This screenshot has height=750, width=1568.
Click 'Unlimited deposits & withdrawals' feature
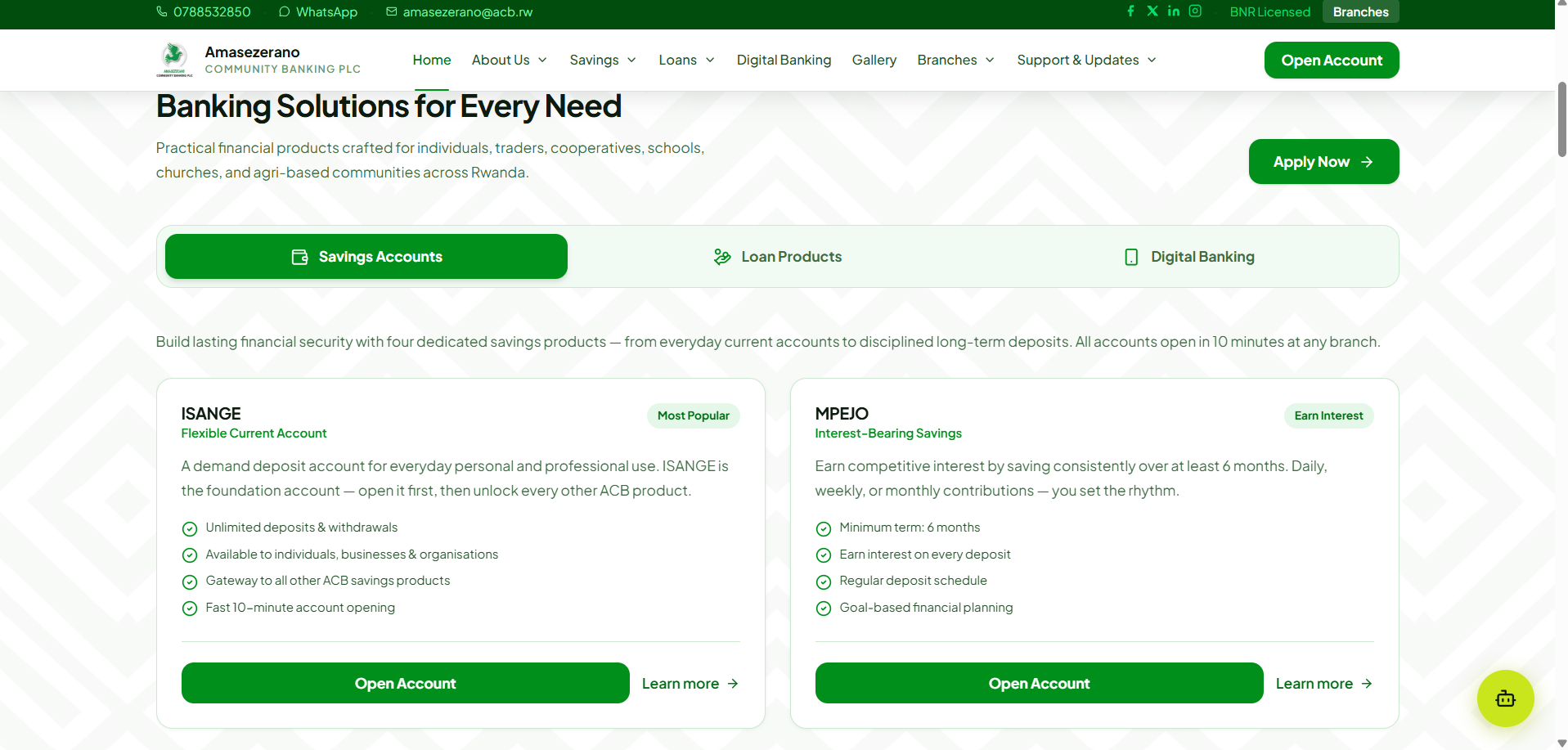[302, 528]
